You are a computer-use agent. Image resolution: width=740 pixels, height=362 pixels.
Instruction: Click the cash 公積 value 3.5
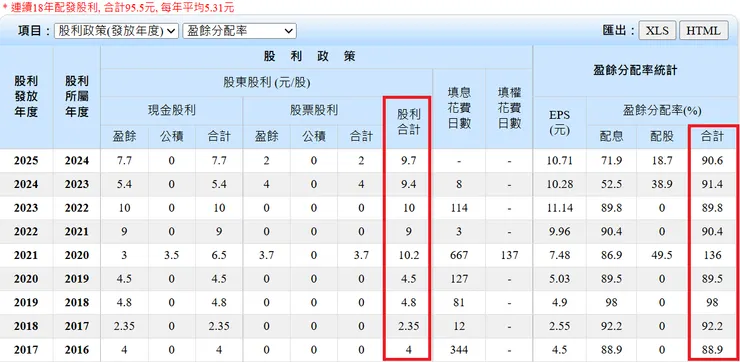[x=172, y=255]
